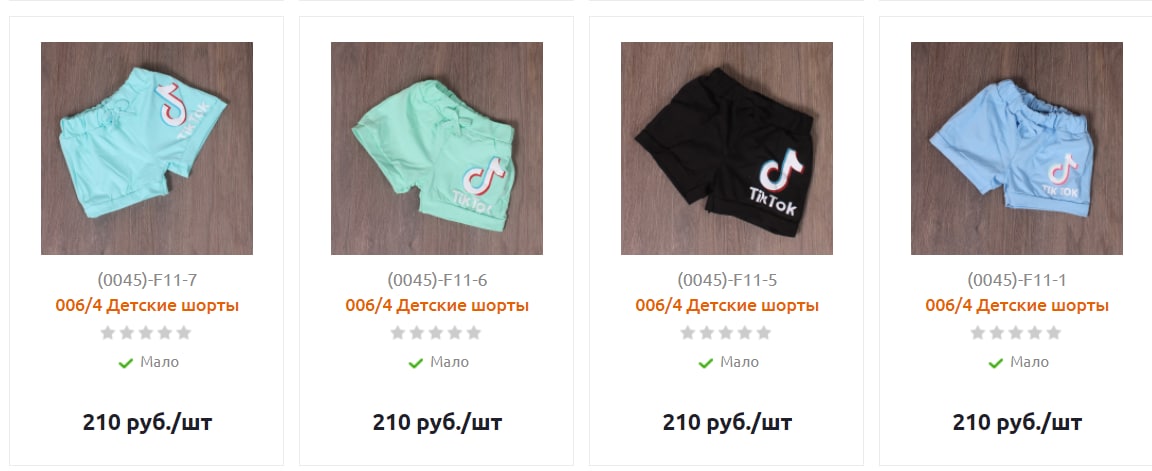Click the green availability checkmark under F11-7
Screen dimensions: 1152x471
pyautogui.click(x=126, y=363)
